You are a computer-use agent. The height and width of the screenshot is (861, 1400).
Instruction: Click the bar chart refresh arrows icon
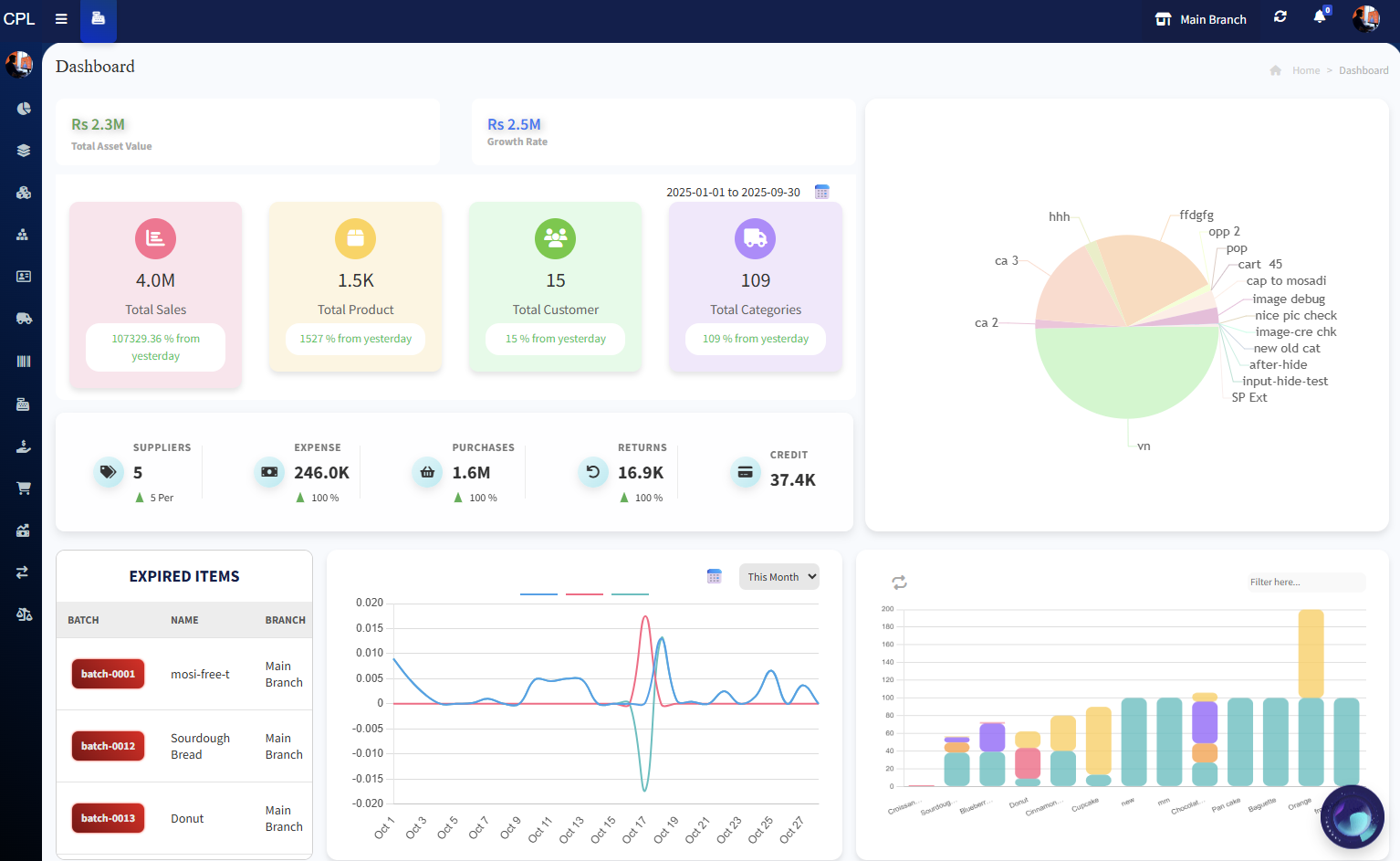[899, 583]
